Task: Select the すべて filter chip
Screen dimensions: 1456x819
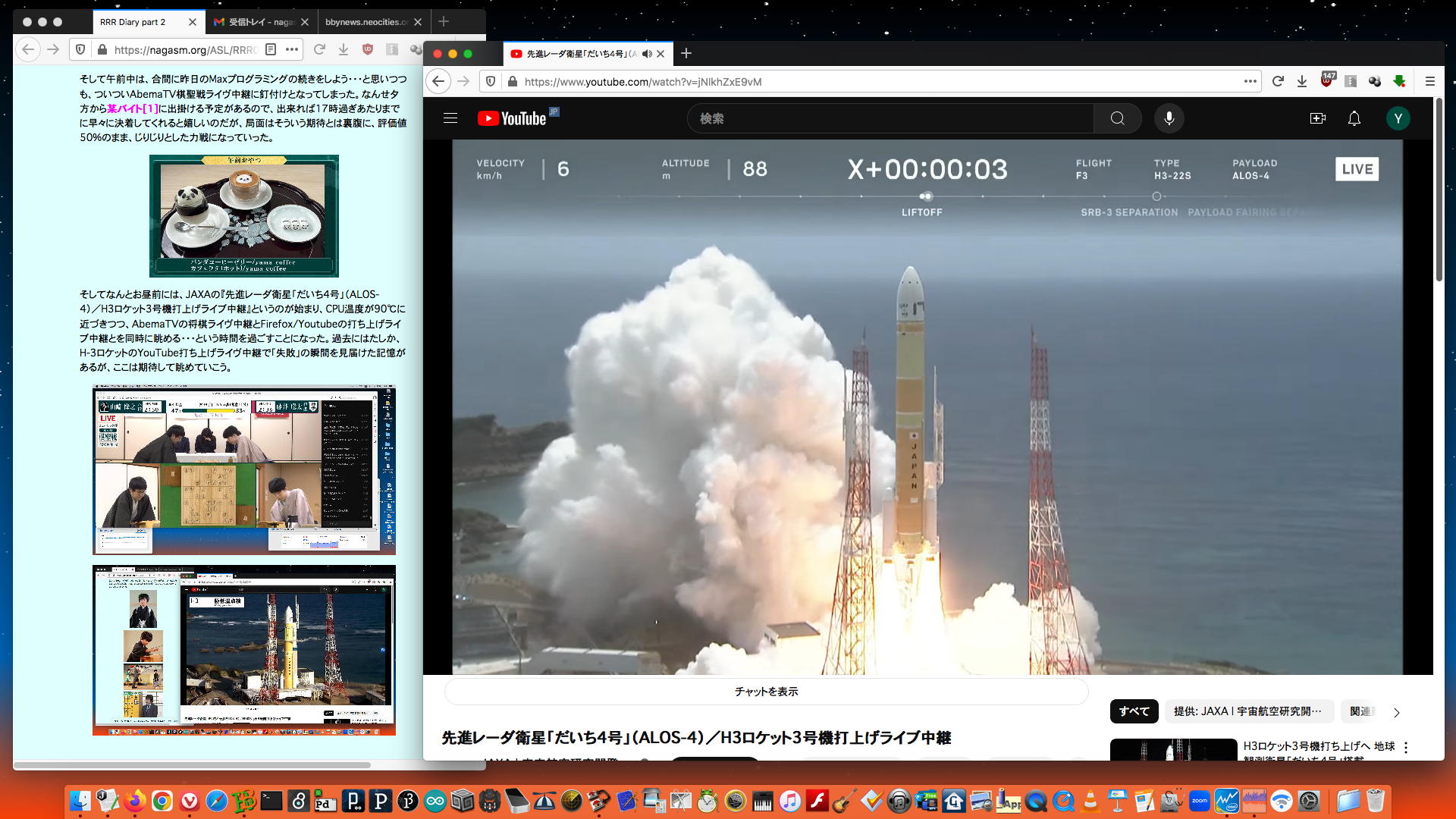Action: click(x=1134, y=711)
